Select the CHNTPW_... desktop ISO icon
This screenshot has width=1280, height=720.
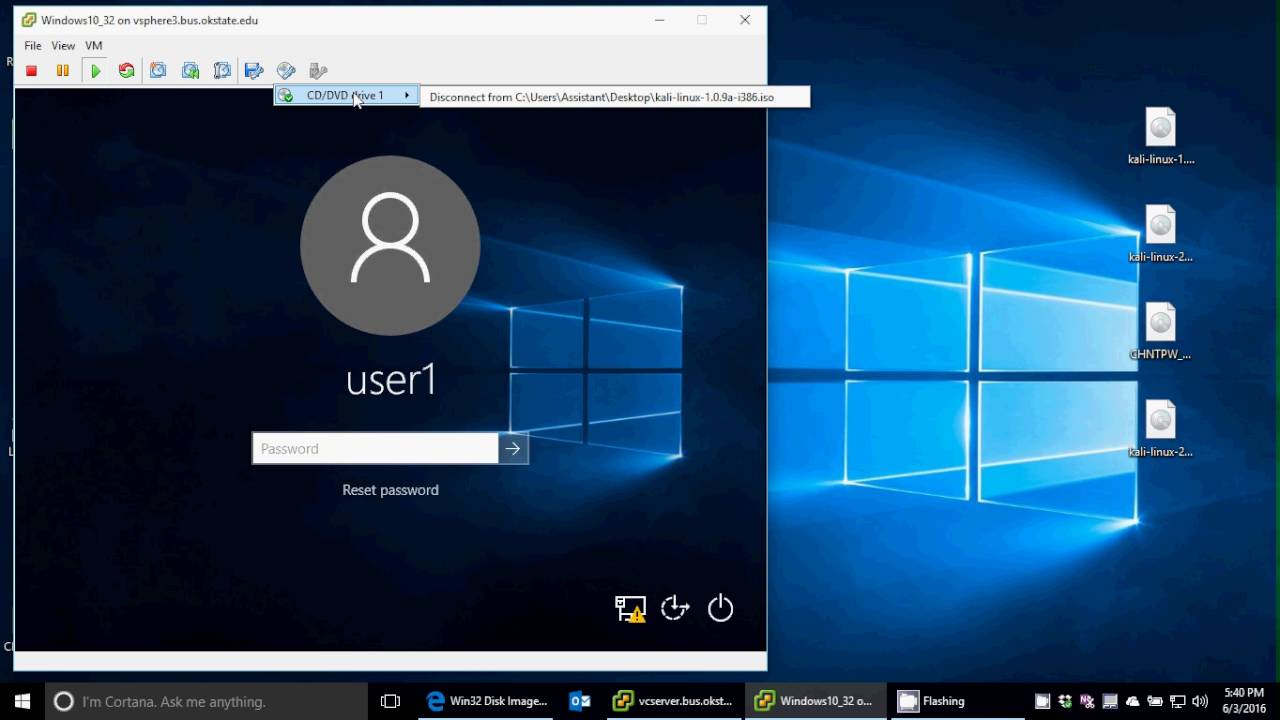[1161, 331]
